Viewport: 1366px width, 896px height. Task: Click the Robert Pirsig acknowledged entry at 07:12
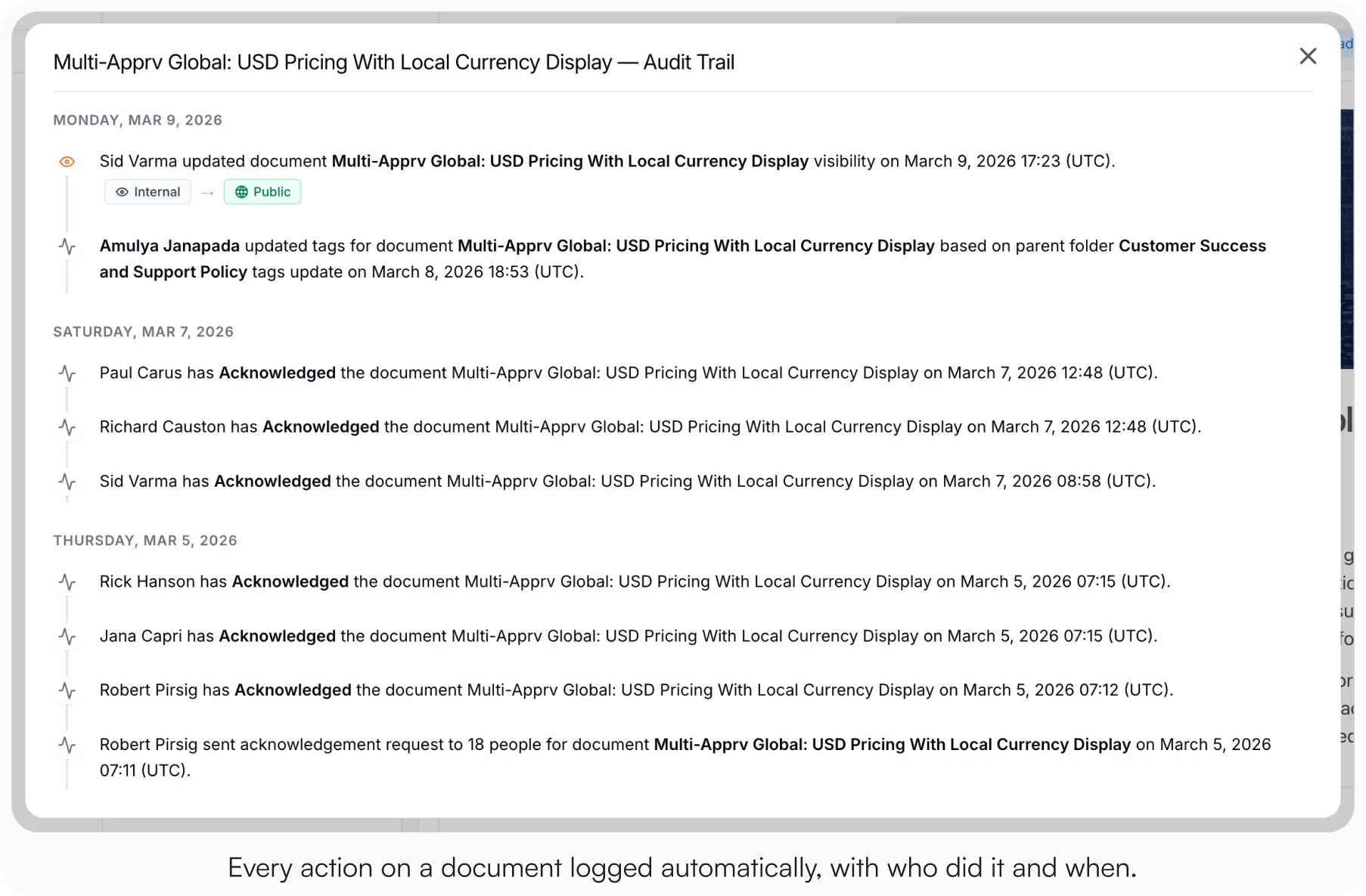click(637, 690)
